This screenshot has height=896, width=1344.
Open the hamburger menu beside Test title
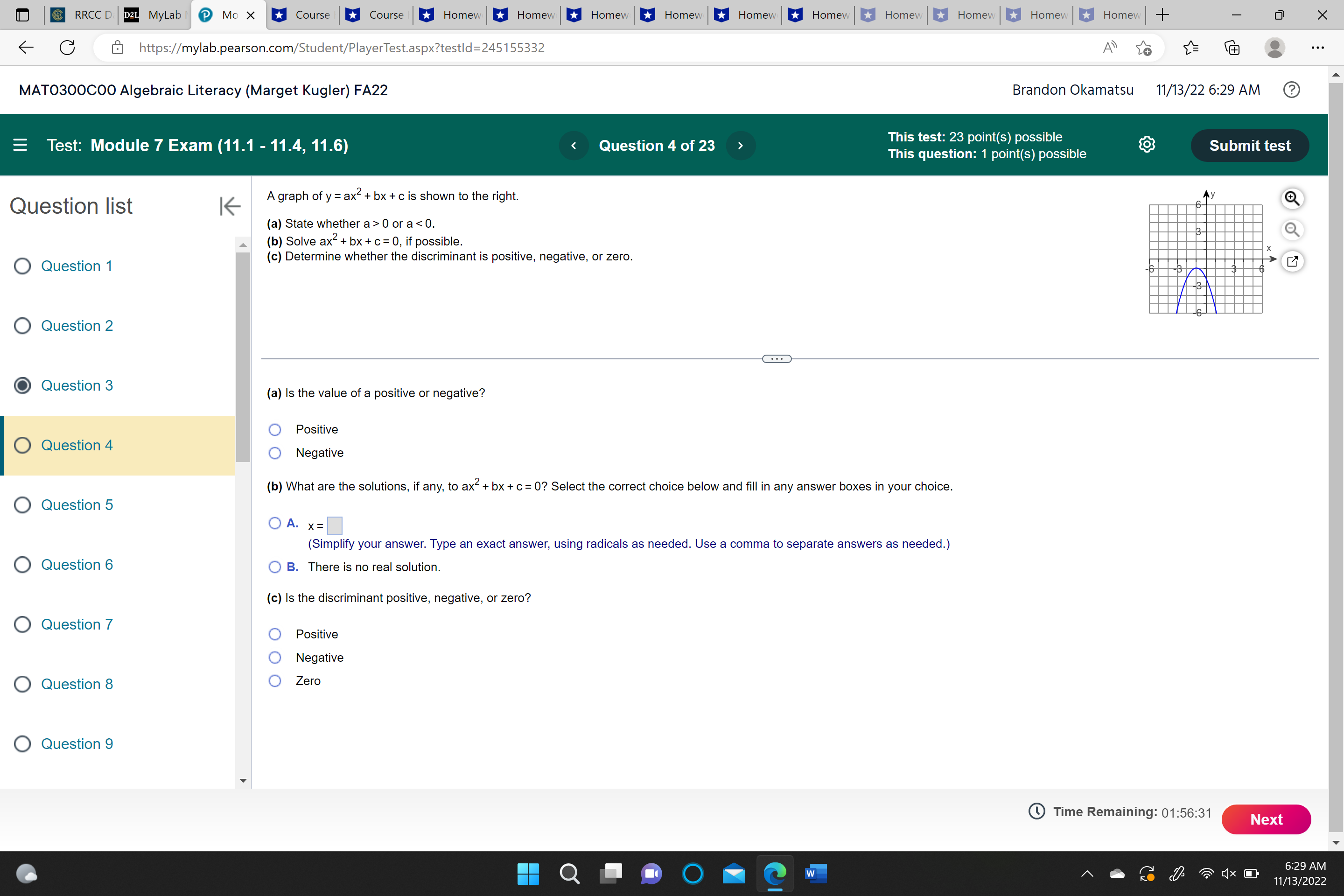click(20, 145)
